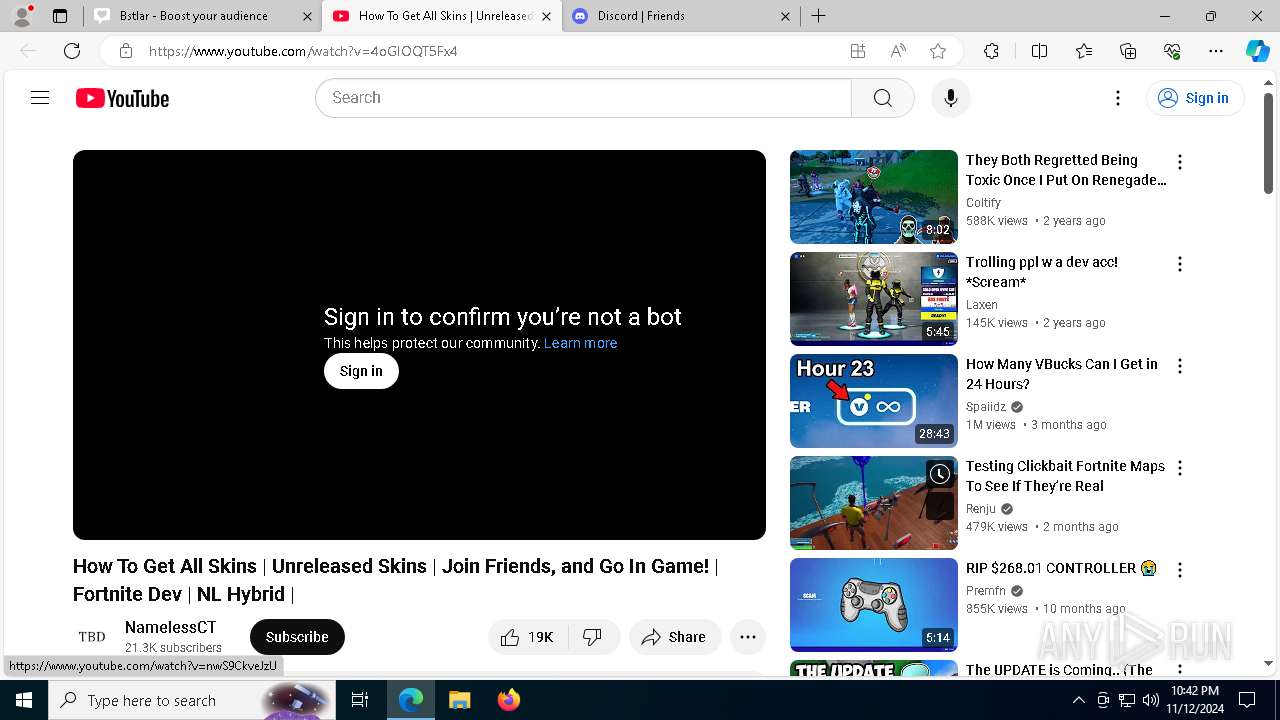Image resolution: width=1280 pixels, height=720 pixels.
Task: Like the video with thumbs up
Action: pyautogui.click(x=527, y=637)
